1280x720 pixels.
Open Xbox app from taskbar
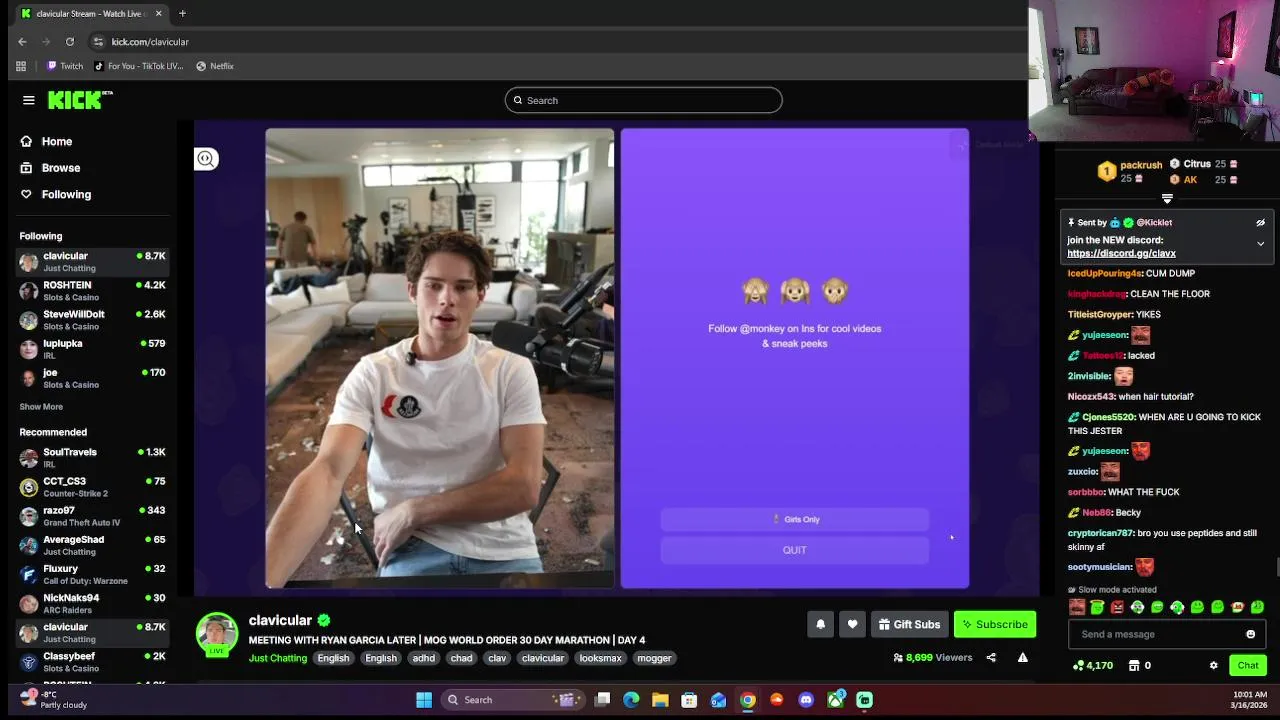(835, 700)
